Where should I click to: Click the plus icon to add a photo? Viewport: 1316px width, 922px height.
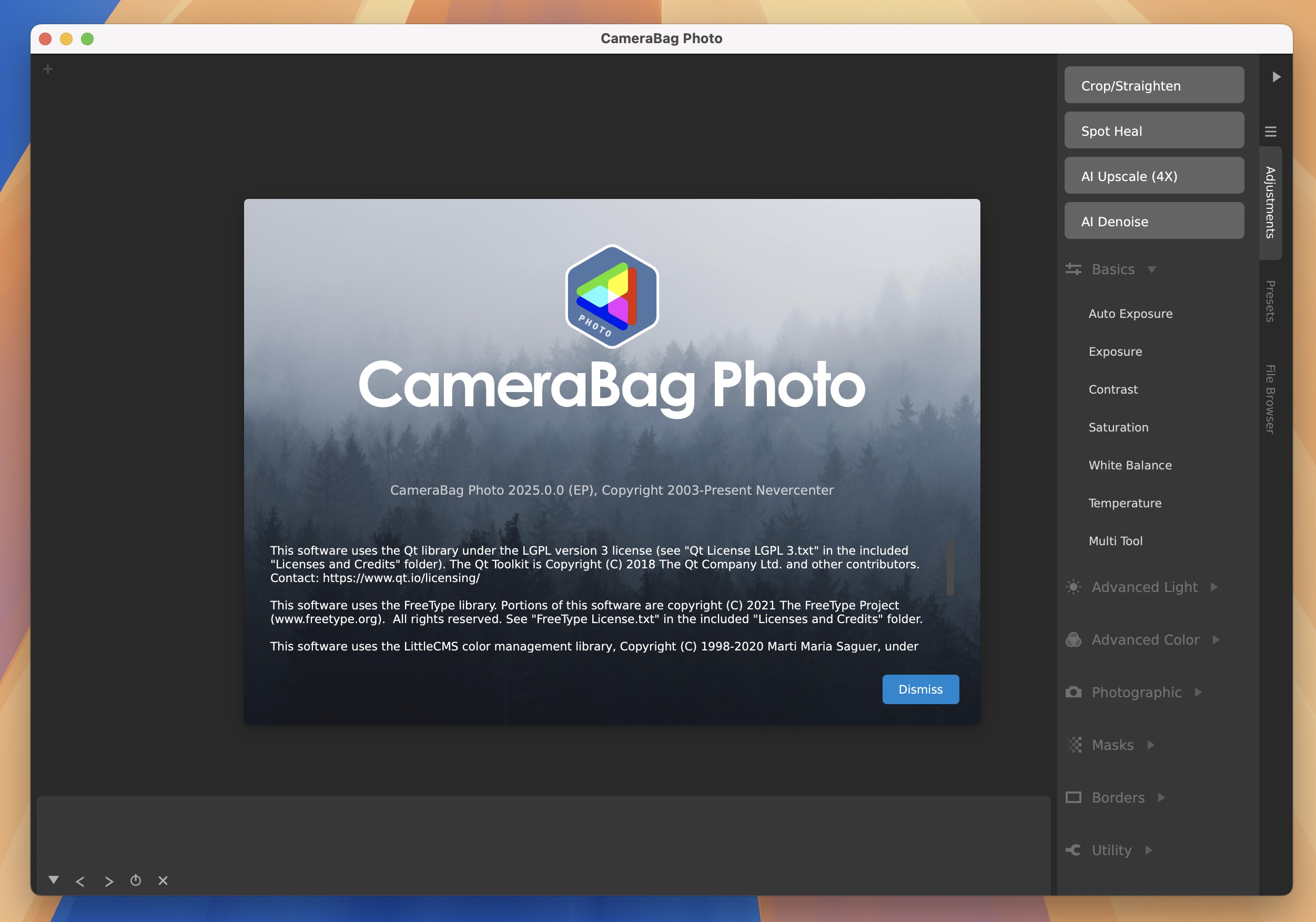48,69
